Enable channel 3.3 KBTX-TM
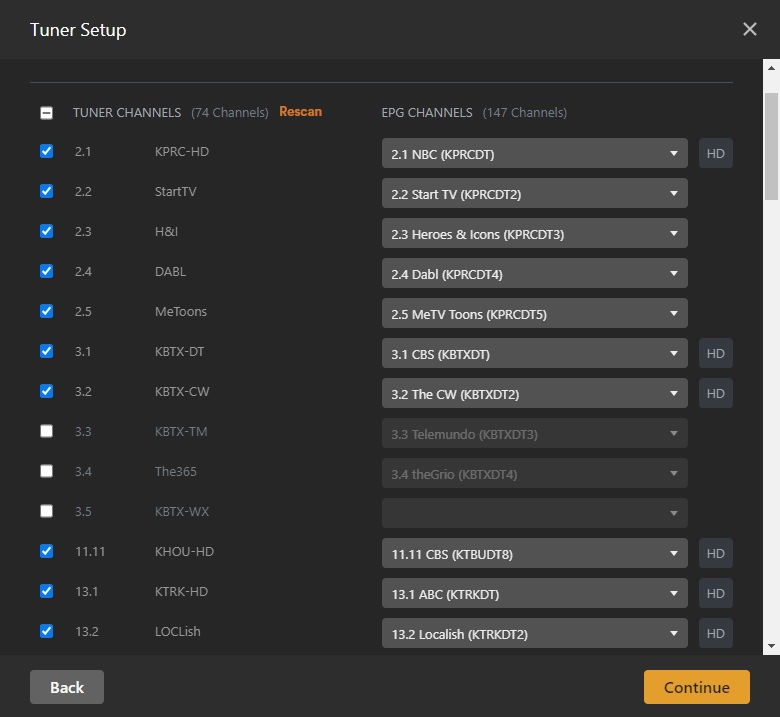This screenshot has width=780, height=717. [46, 431]
